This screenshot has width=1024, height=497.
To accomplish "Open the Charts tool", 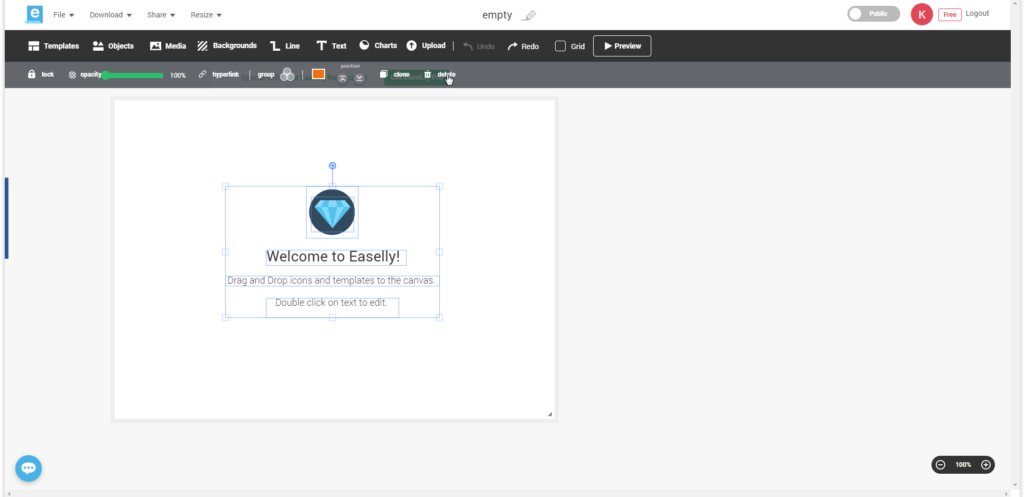I will [x=378, y=46].
